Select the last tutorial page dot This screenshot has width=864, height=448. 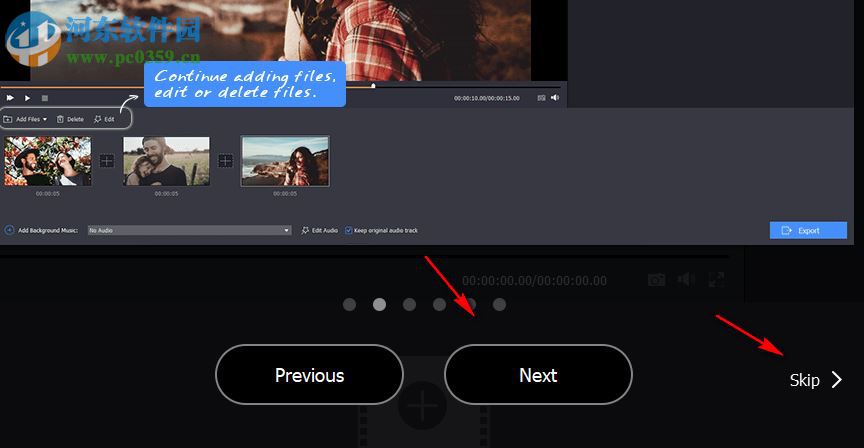tap(499, 304)
